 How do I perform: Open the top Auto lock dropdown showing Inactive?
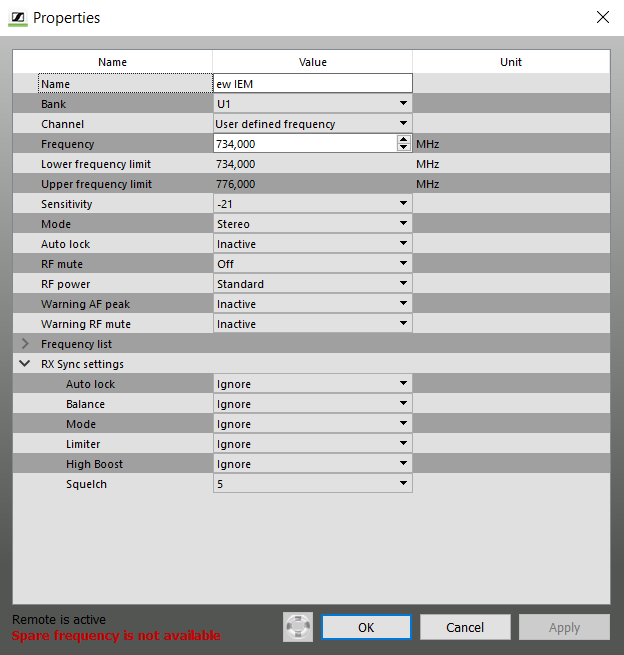tap(312, 244)
